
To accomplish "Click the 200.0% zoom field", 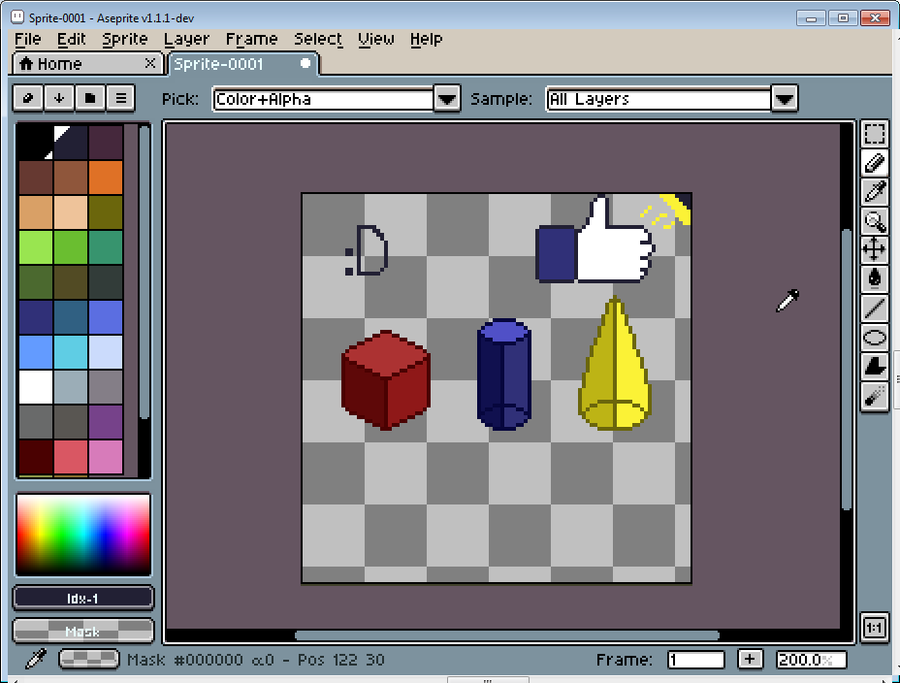I will coord(811,659).
